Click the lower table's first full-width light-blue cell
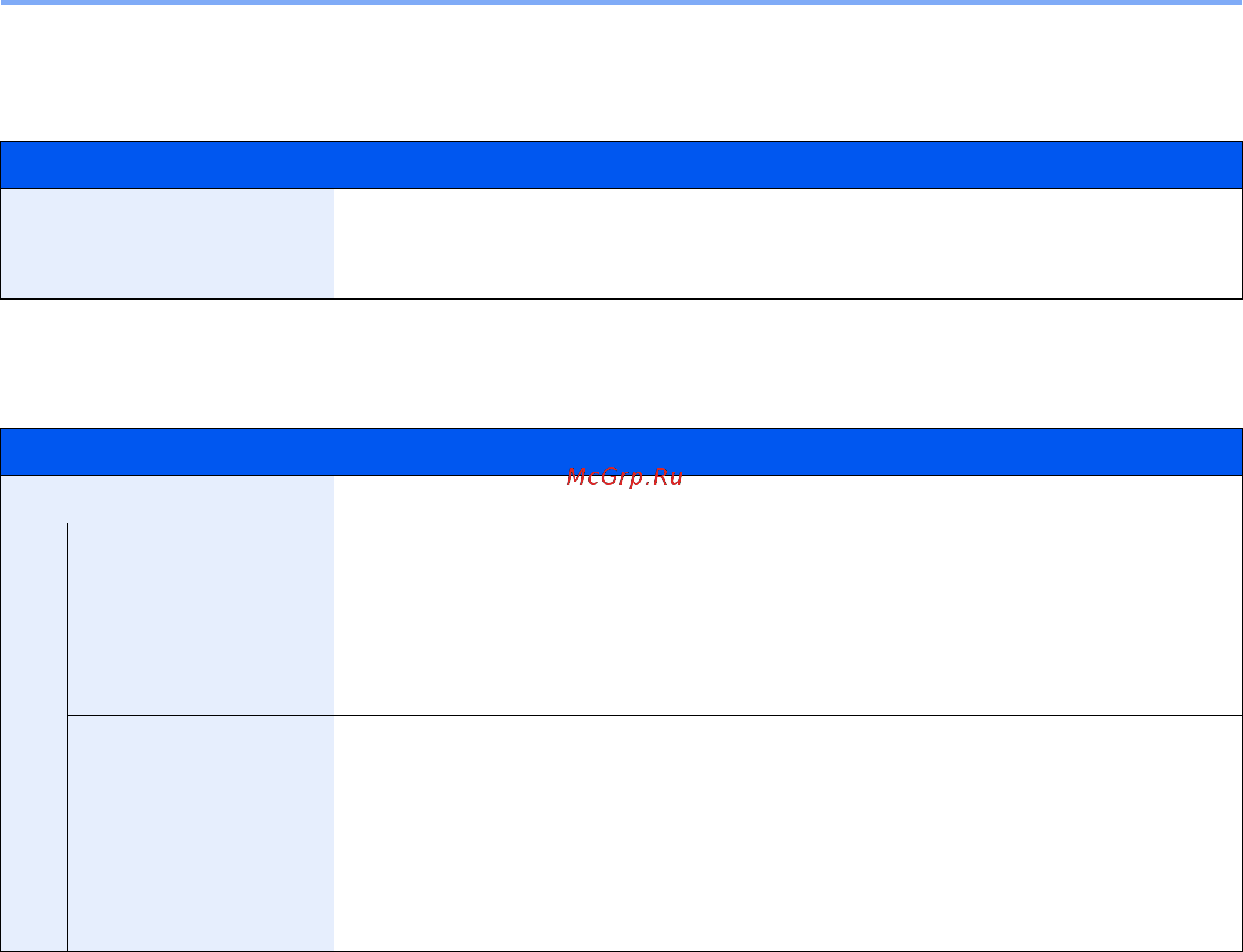Screen dimensions: 1243x952 167,499
